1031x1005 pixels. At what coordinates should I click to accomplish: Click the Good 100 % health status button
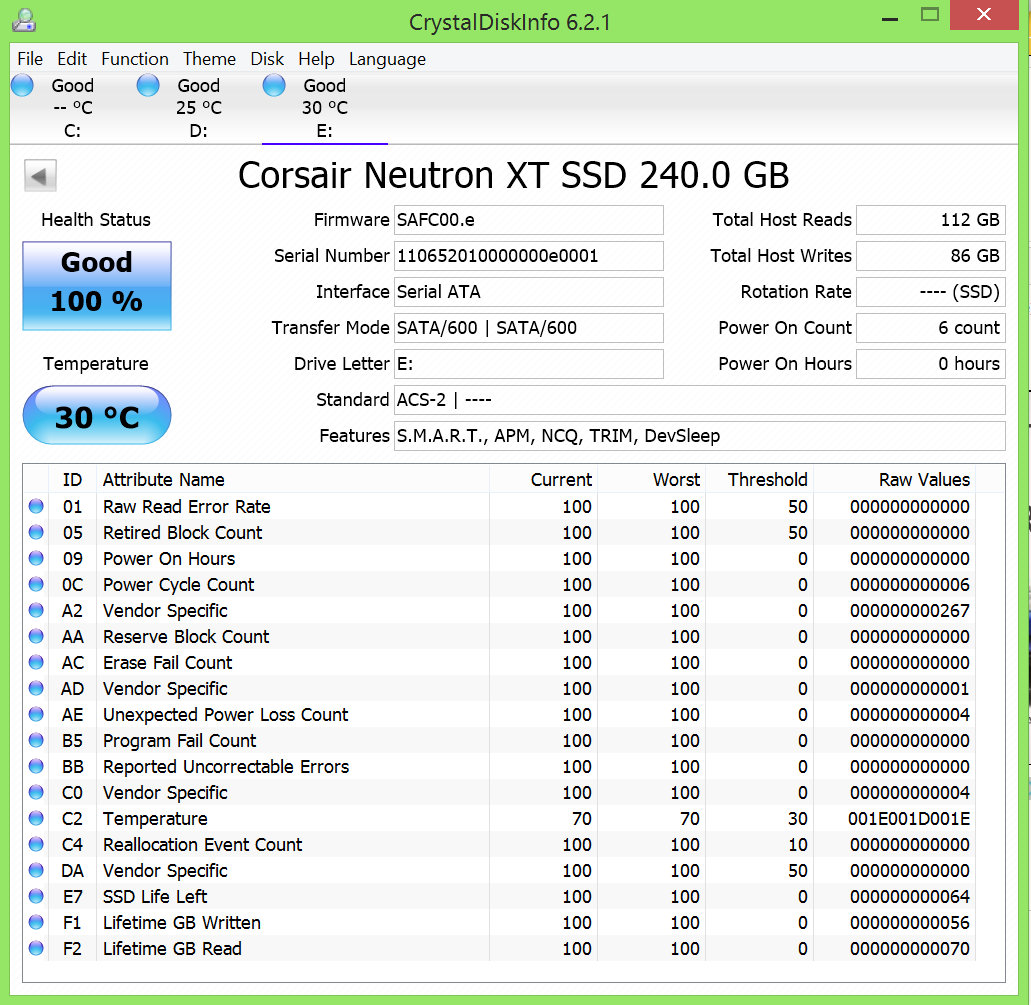coord(97,285)
